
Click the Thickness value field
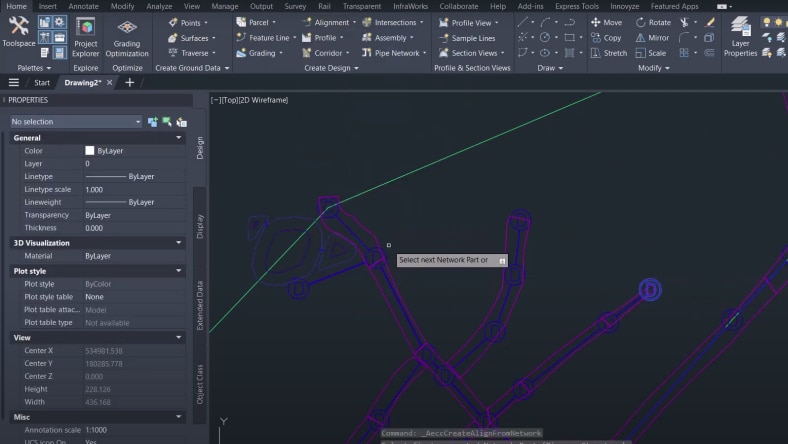134,228
